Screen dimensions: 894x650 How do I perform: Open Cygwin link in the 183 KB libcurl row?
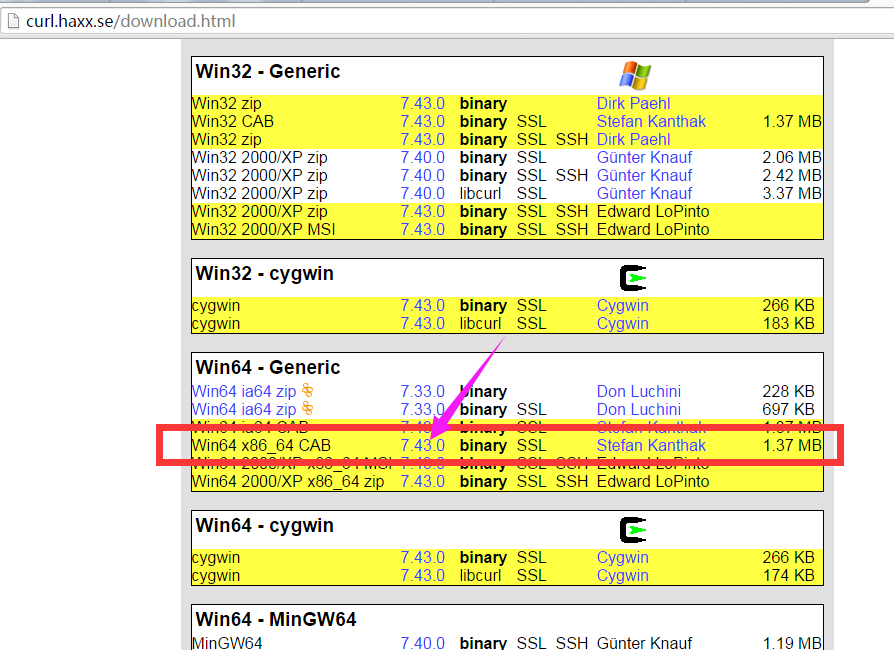pyautogui.click(x=623, y=324)
